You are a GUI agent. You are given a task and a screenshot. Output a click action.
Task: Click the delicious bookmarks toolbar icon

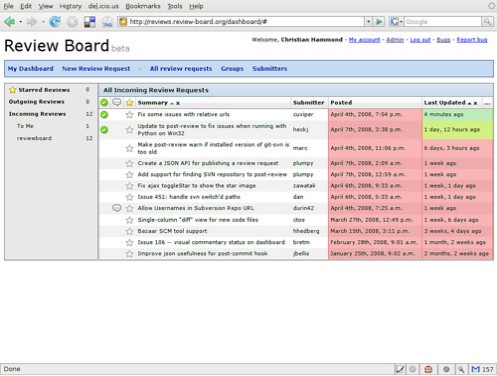point(90,22)
